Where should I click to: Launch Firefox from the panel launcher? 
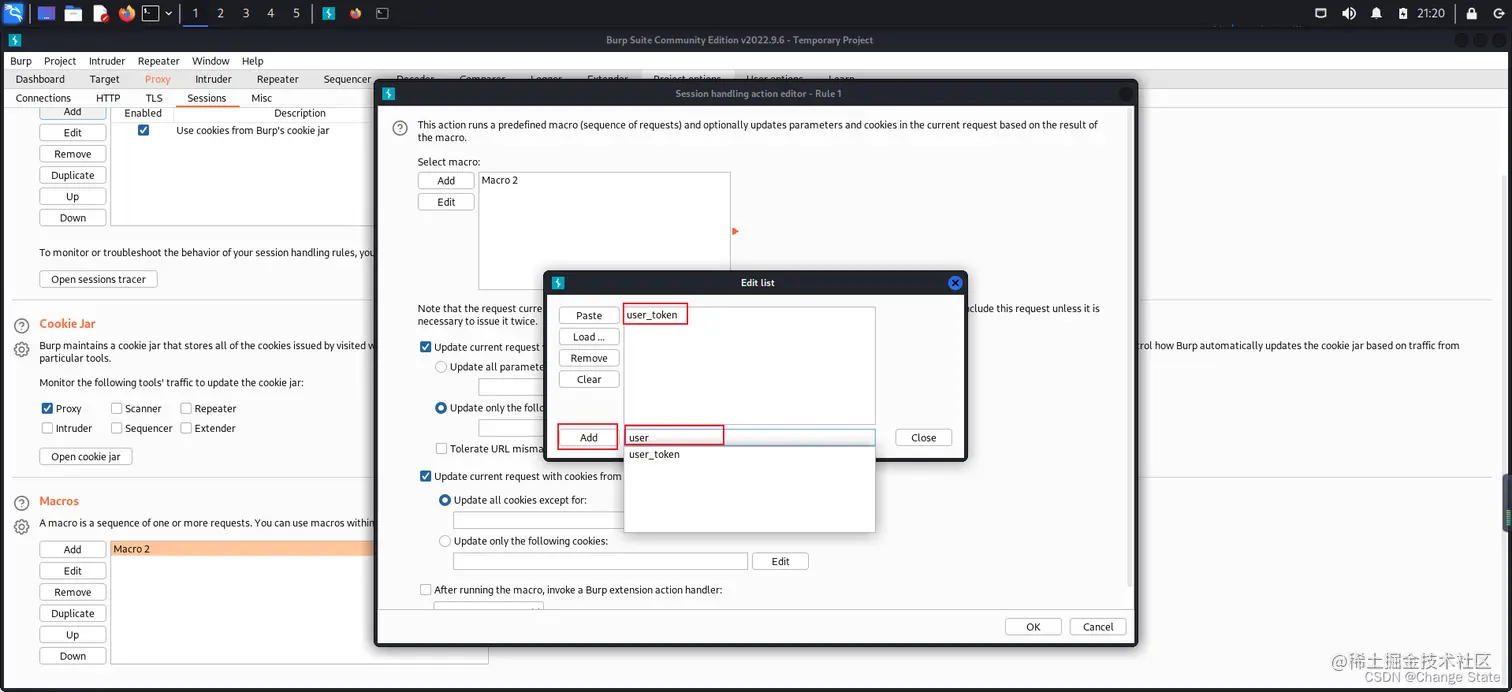126,13
